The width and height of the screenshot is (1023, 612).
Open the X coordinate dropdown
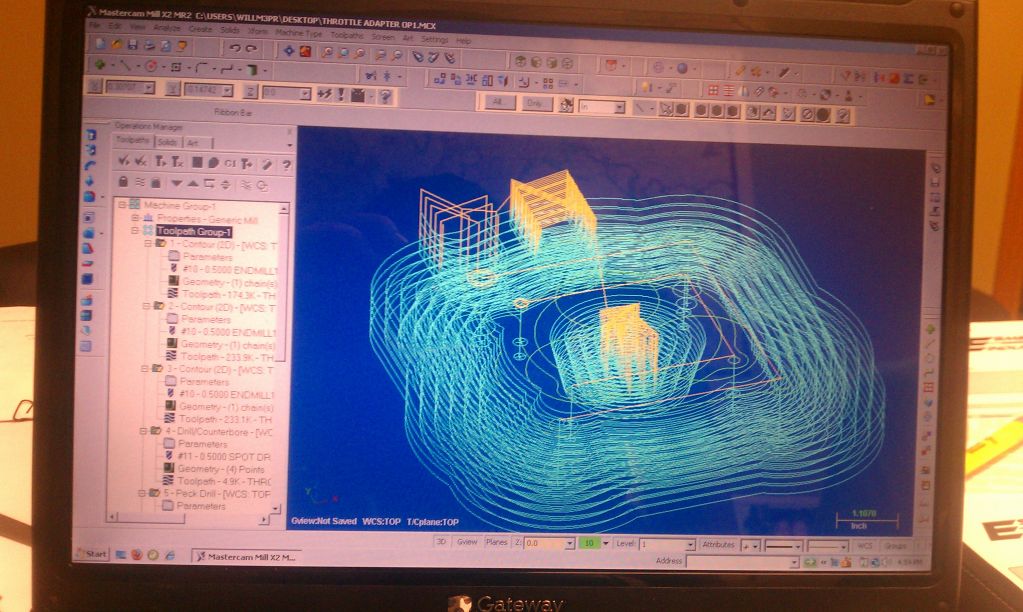pos(149,87)
